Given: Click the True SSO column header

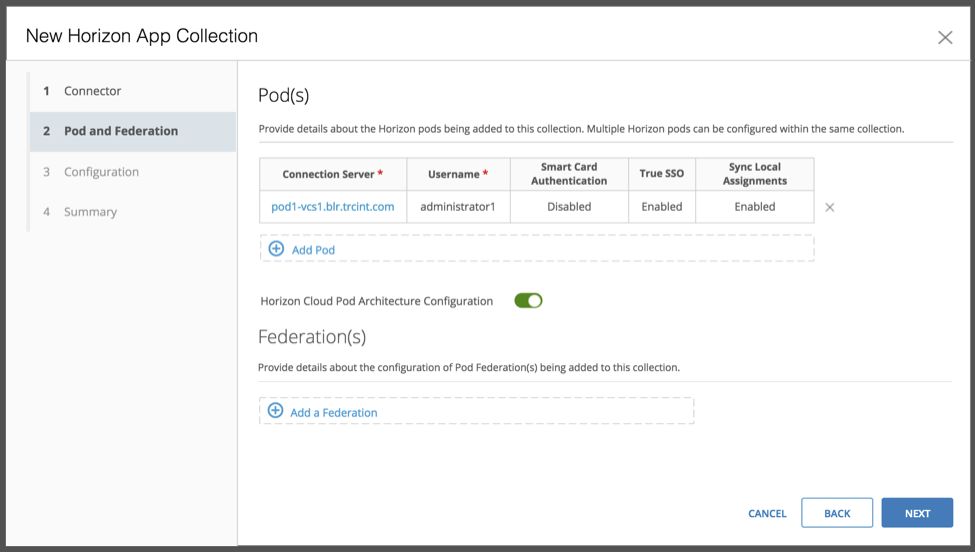Looking at the screenshot, I should click(662, 174).
